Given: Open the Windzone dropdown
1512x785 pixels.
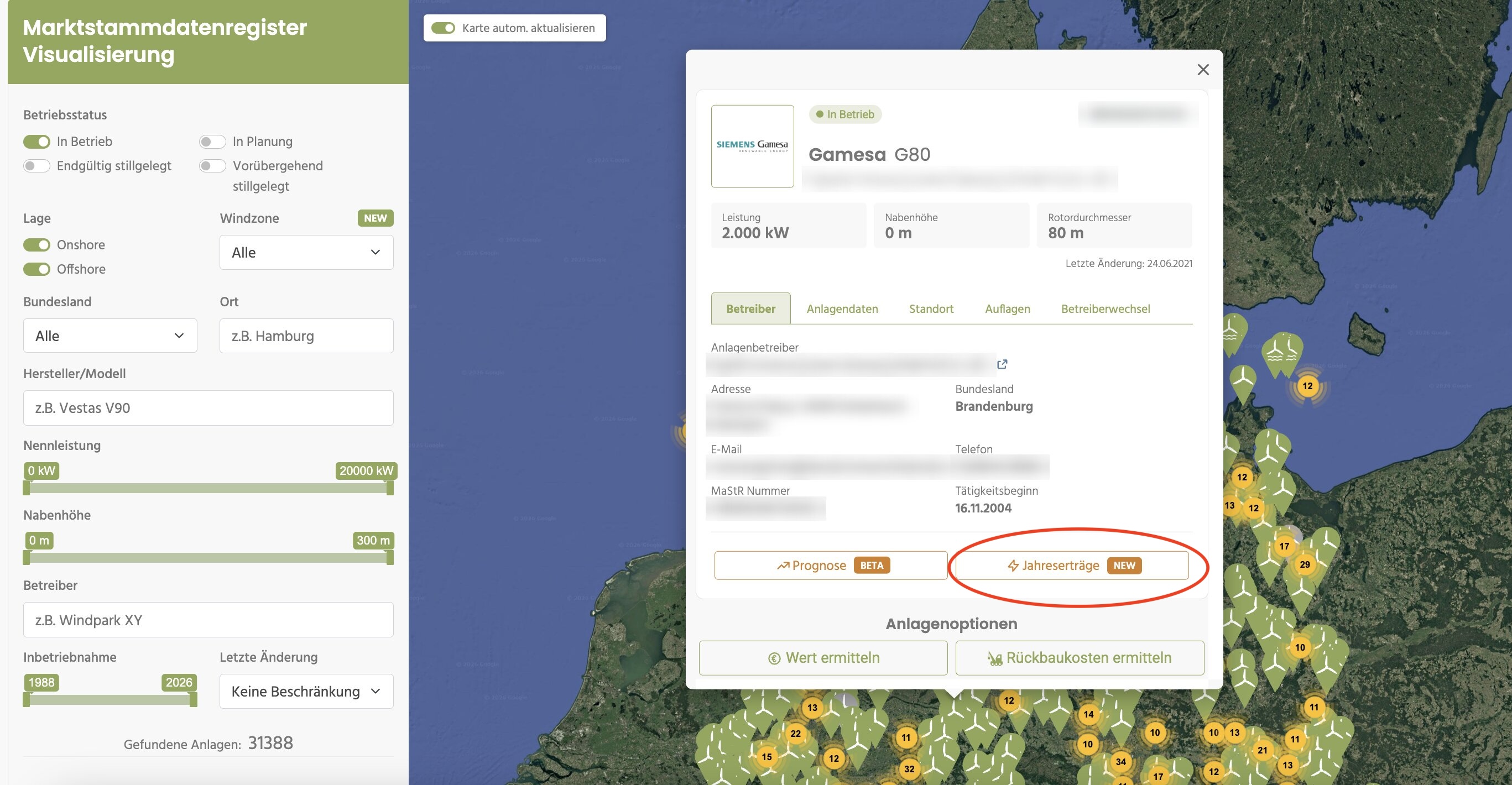Looking at the screenshot, I should tap(306, 252).
